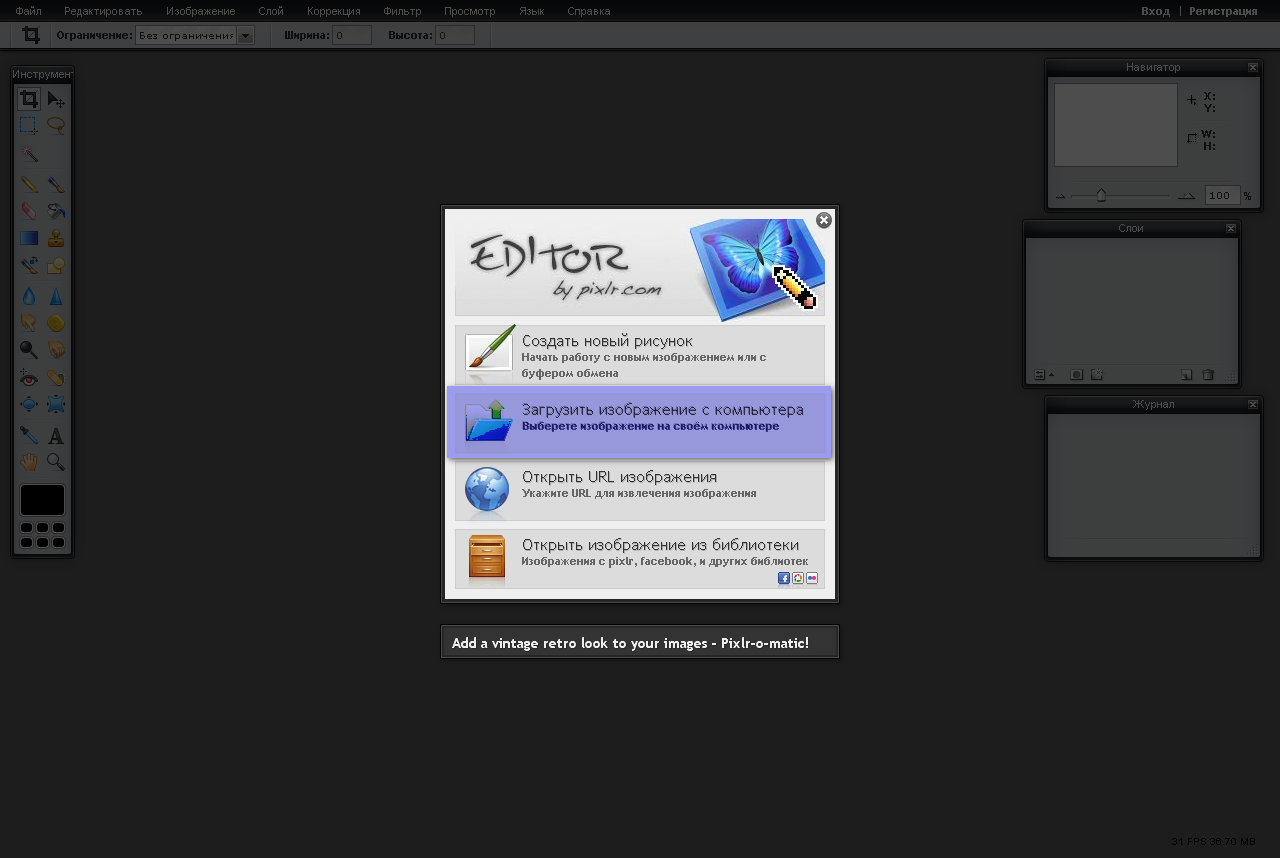
Task: Click the zoom in icon in Навигатор
Action: (1187, 197)
